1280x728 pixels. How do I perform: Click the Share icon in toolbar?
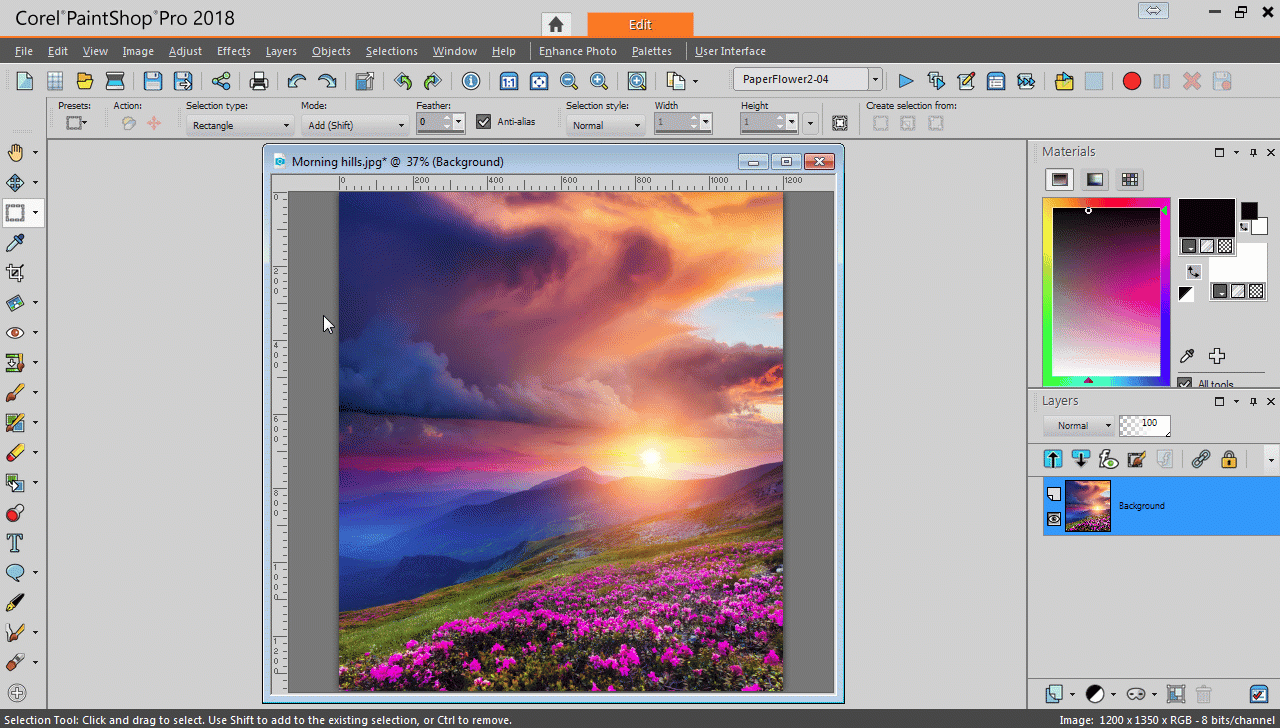point(221,81)
